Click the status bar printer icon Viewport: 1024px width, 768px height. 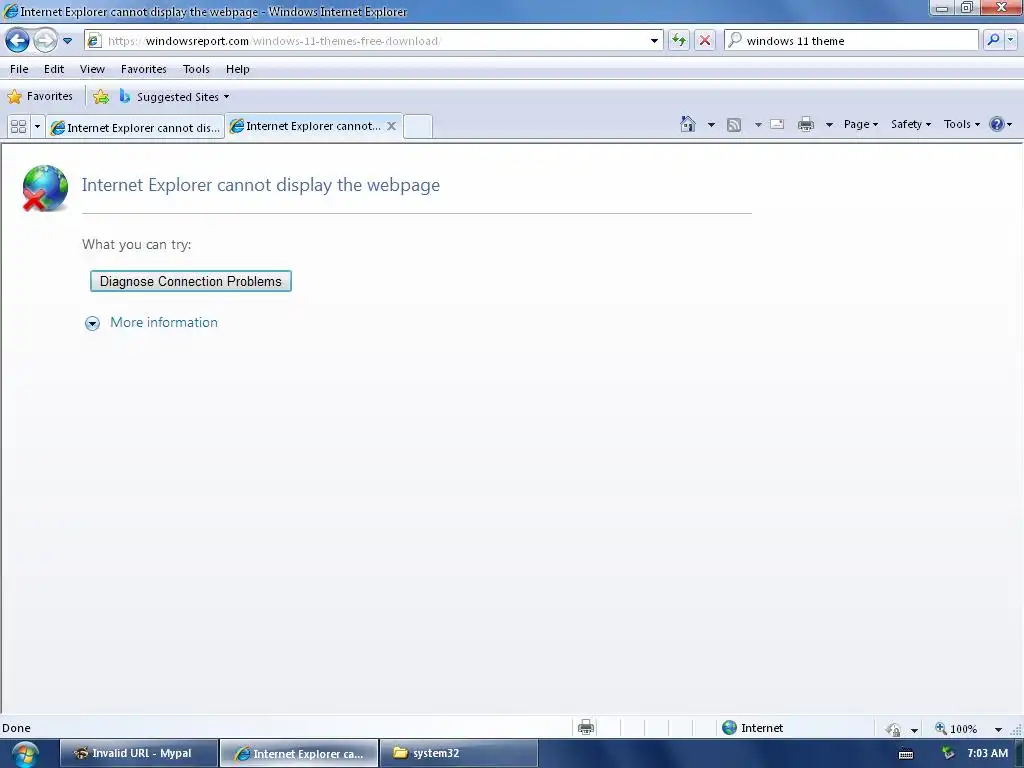click(586, 727)
